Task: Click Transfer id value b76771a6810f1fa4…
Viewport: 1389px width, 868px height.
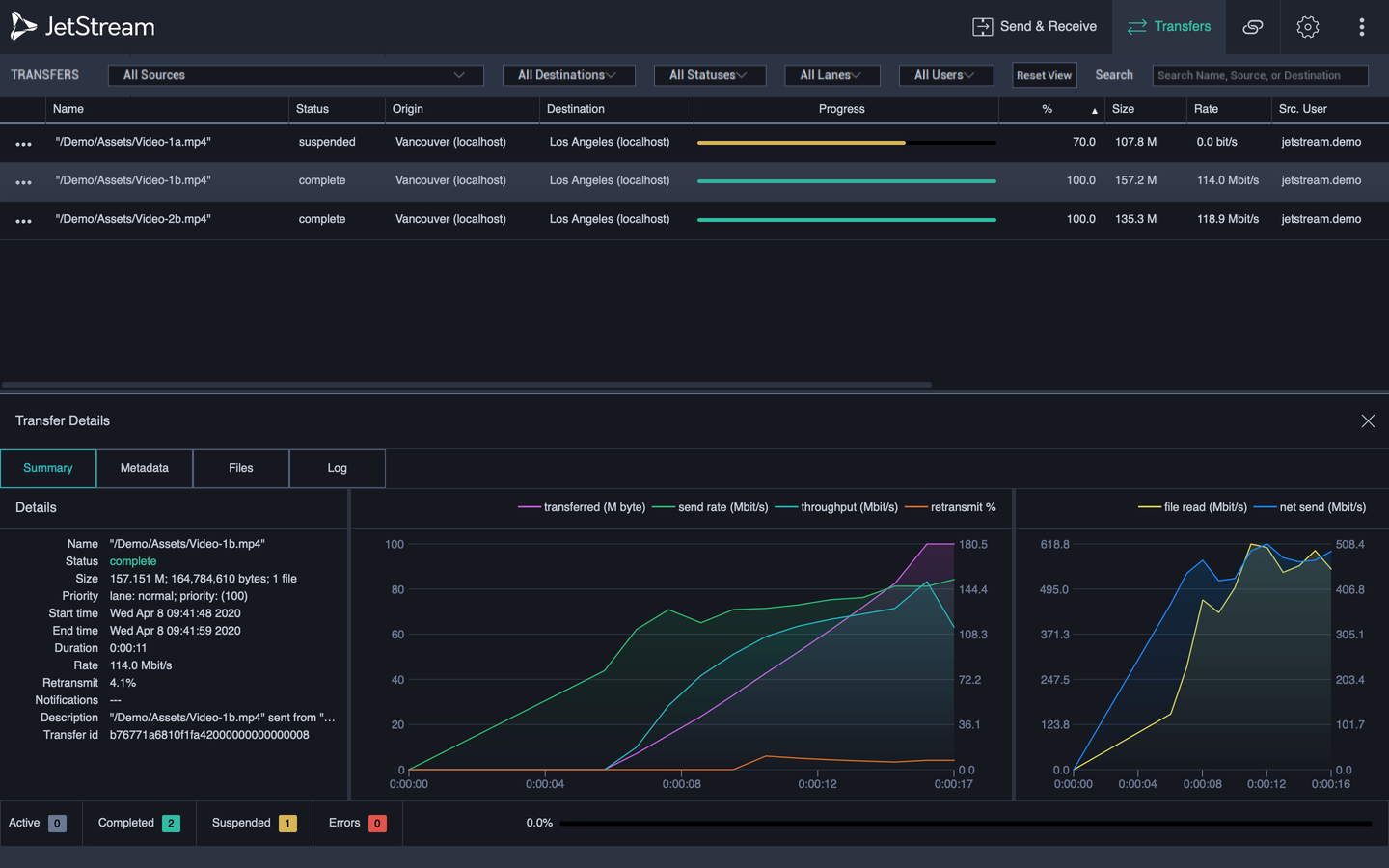Action: point(209,735)
